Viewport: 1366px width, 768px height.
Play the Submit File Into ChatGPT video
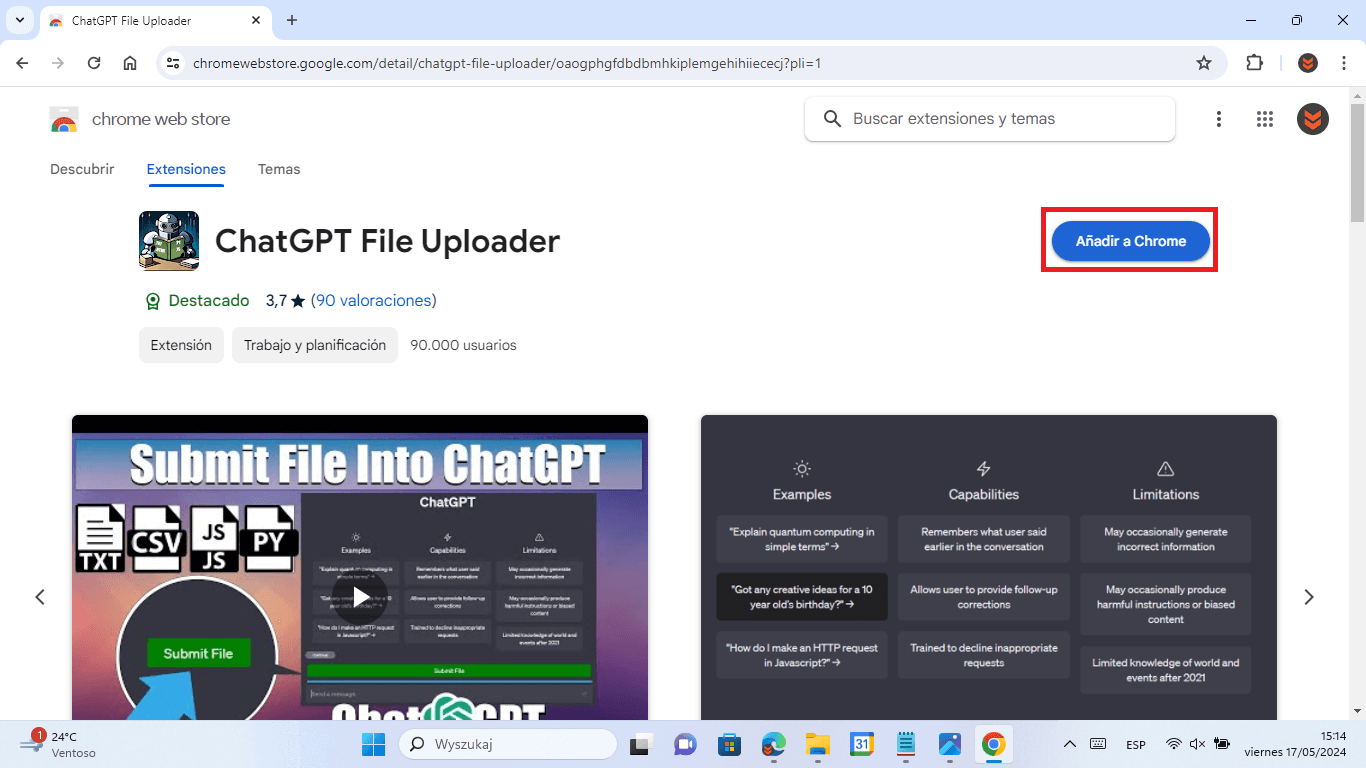(360, 596)
